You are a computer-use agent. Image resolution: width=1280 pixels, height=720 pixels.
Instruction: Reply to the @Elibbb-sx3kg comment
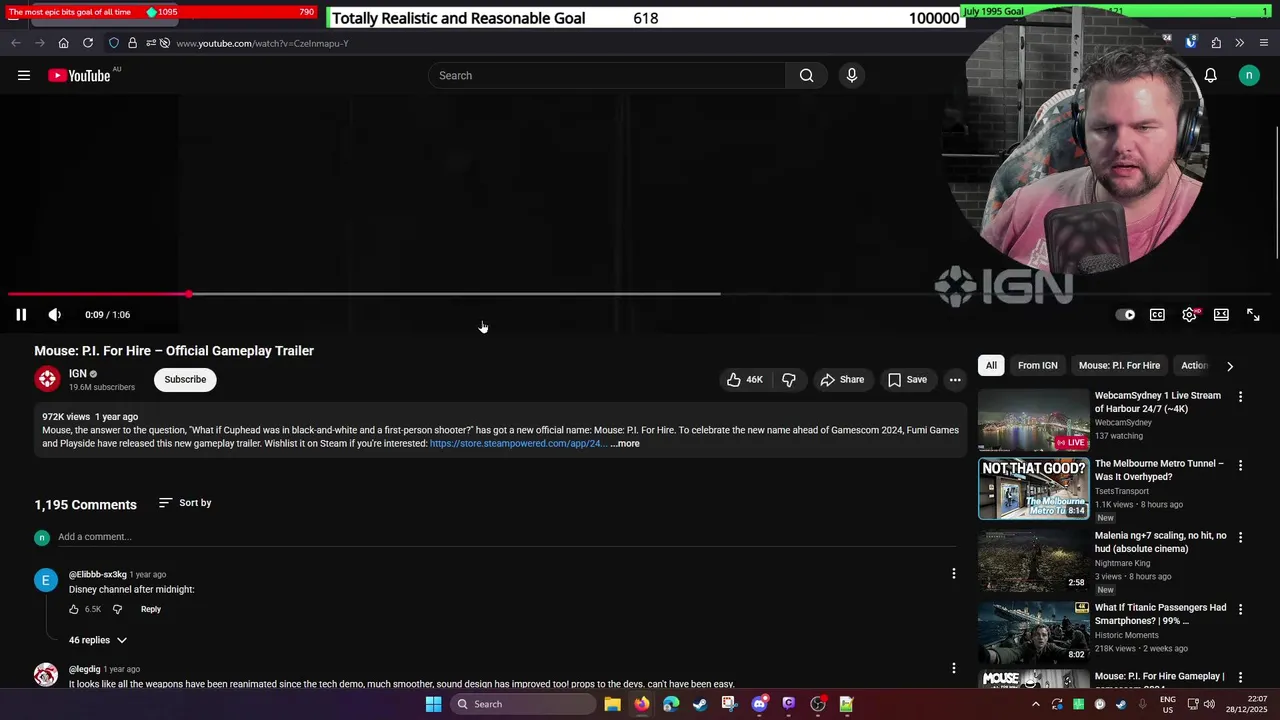coord(151,609)
